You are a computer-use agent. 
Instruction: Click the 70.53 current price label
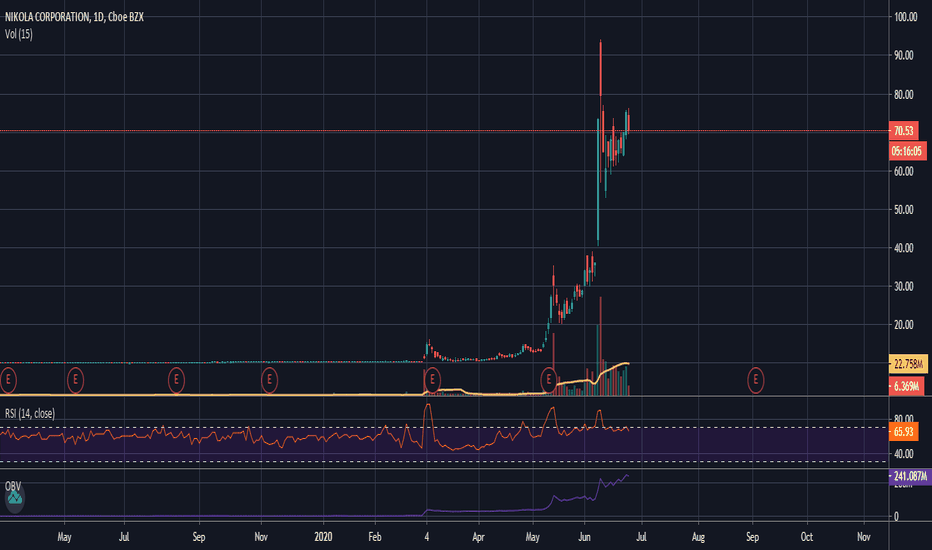[x=903, y=131]
